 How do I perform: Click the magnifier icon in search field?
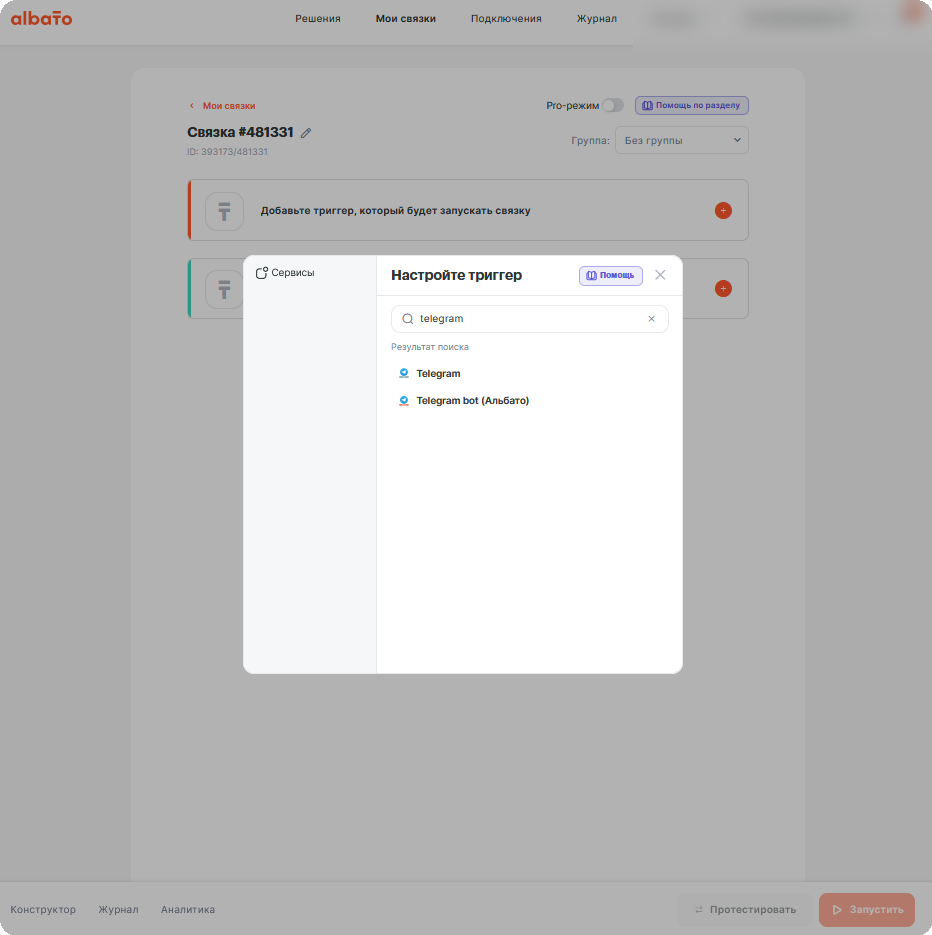[x=408, y=319]
